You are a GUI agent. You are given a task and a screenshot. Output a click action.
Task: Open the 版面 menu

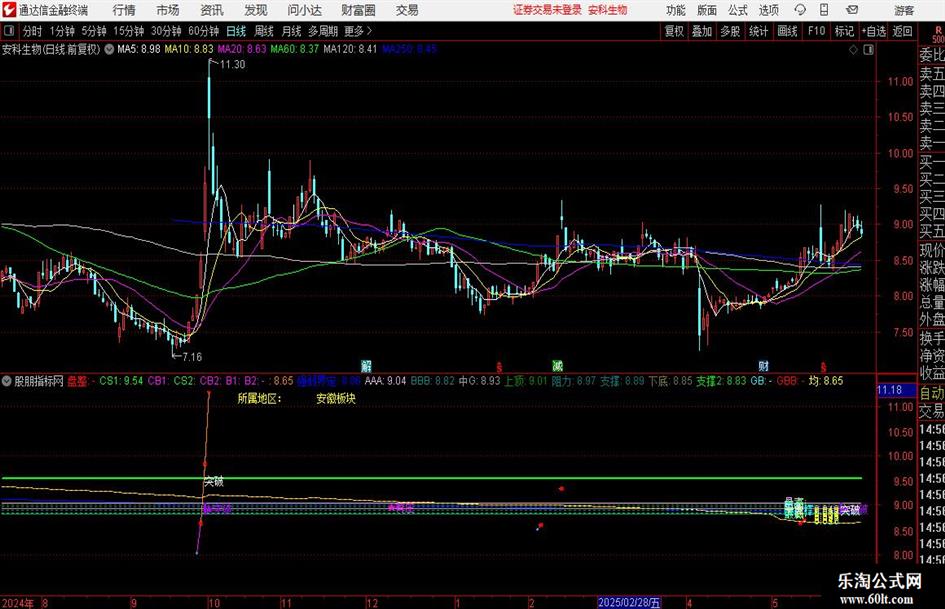pyautogui.click(x=706, y=10)
